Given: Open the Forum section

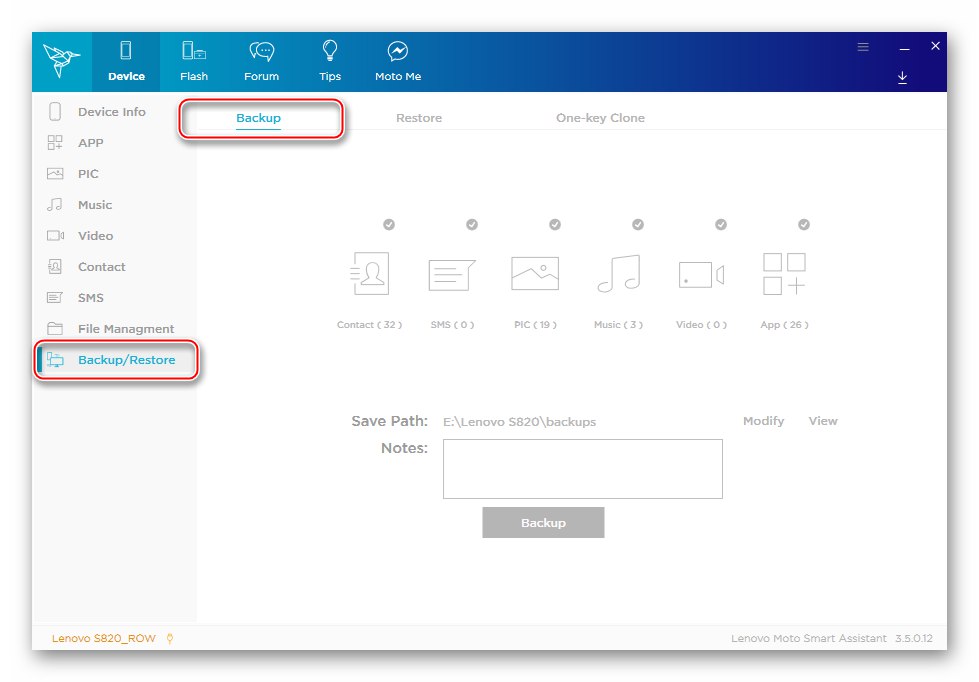Looking at the screenshot, I should [262, 62].
